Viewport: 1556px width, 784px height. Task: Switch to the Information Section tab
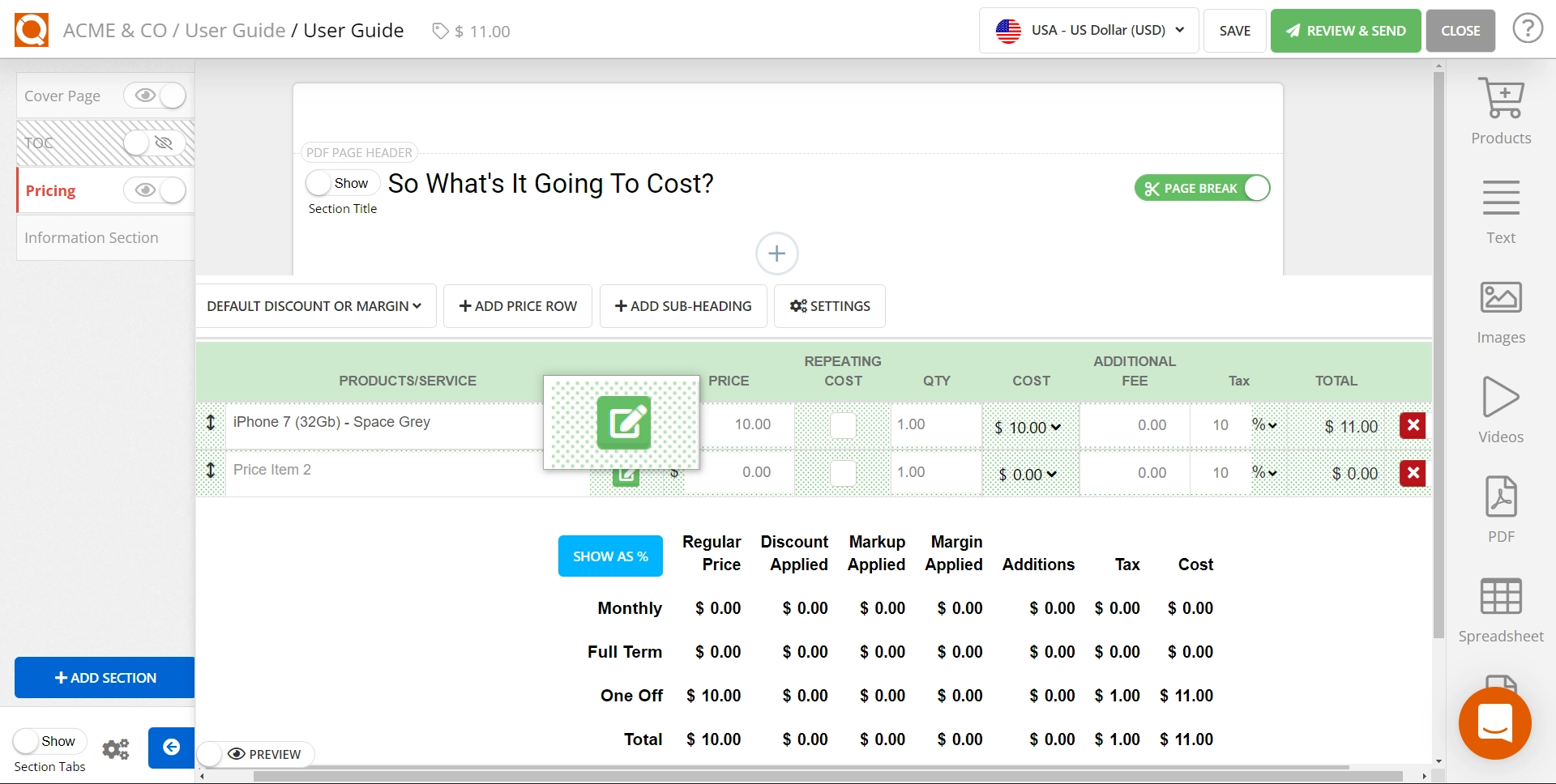point(91,237)
